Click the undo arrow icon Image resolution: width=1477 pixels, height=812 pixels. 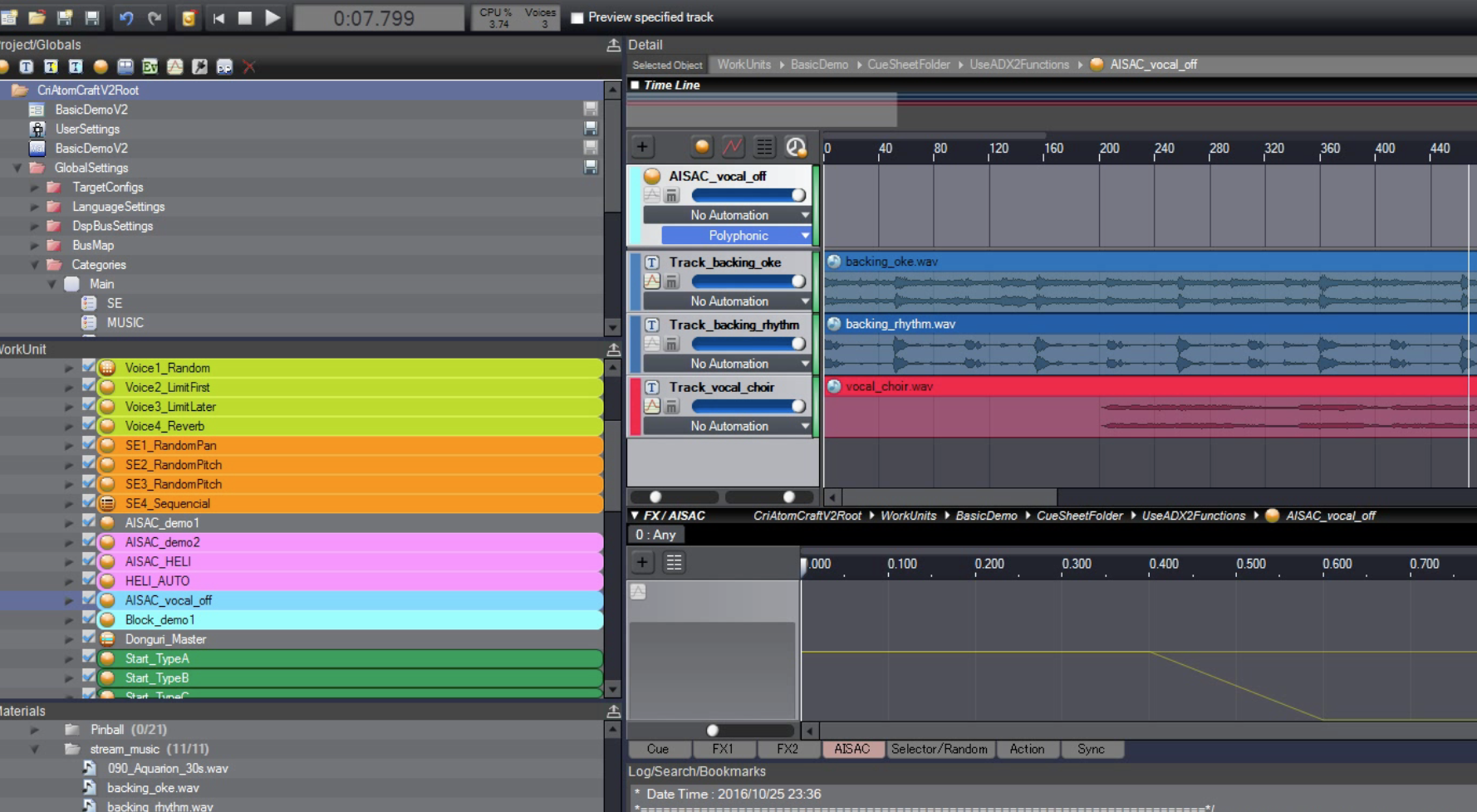126,17
